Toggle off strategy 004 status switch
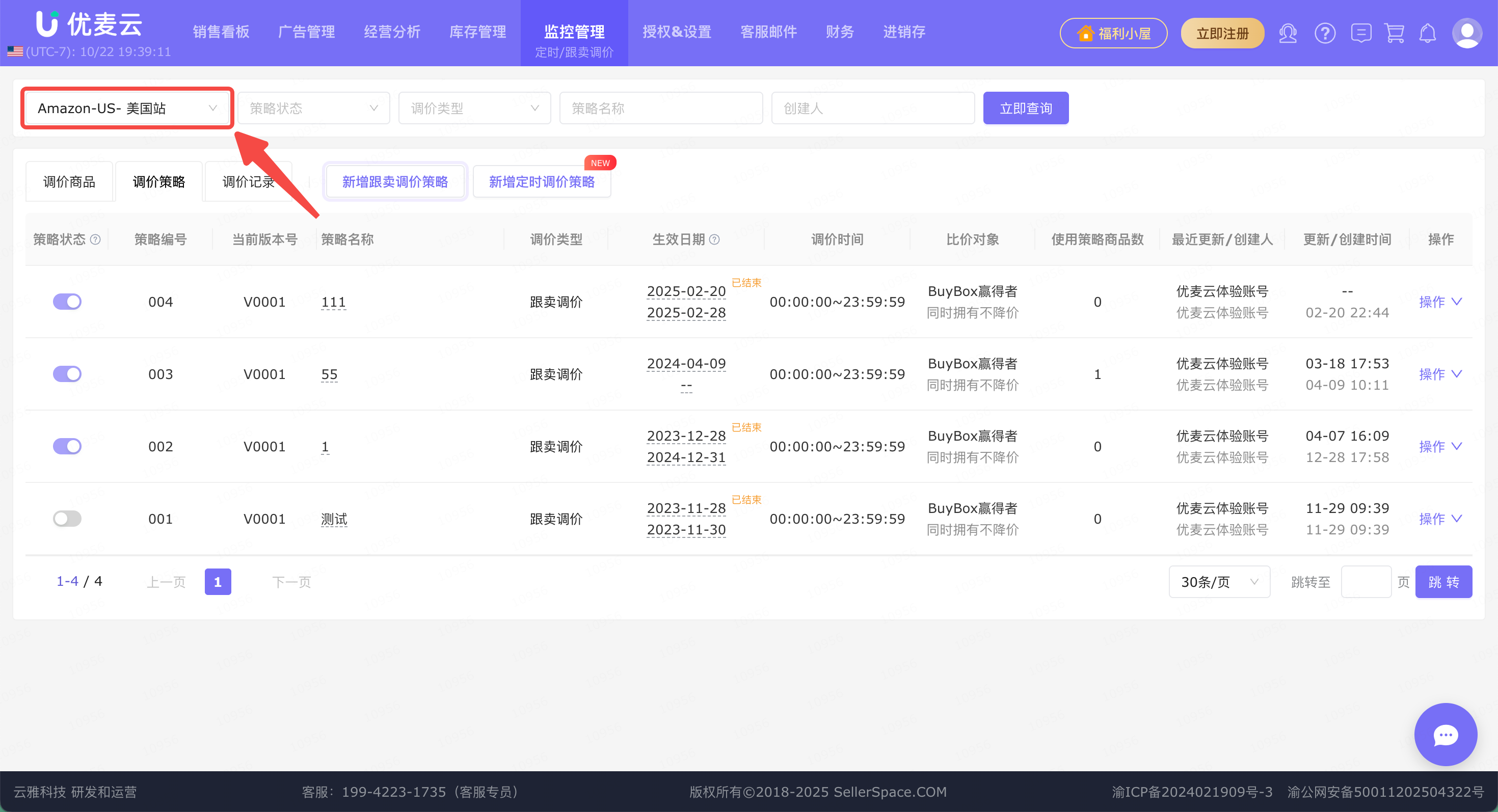Image resolution: width=1498 pixels, height=812 pixels. 67,302
